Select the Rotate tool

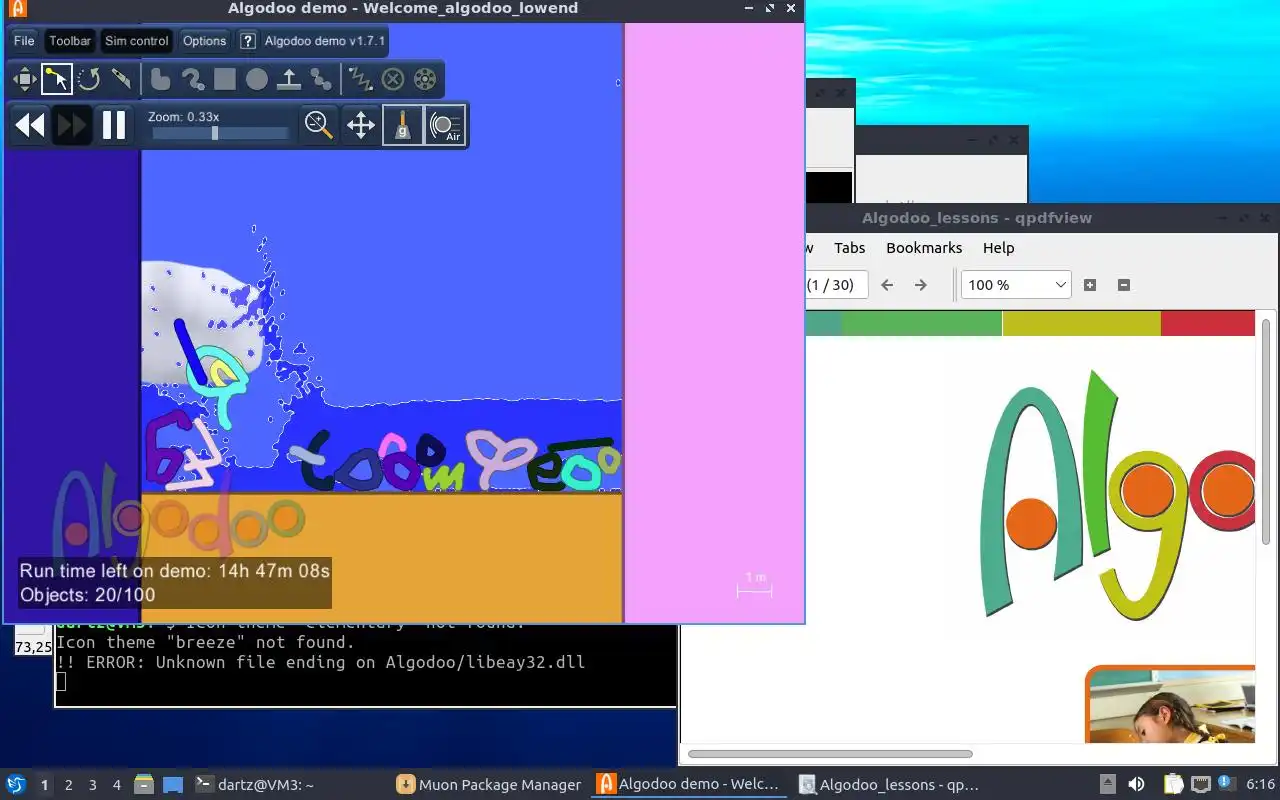click(88, 79)
